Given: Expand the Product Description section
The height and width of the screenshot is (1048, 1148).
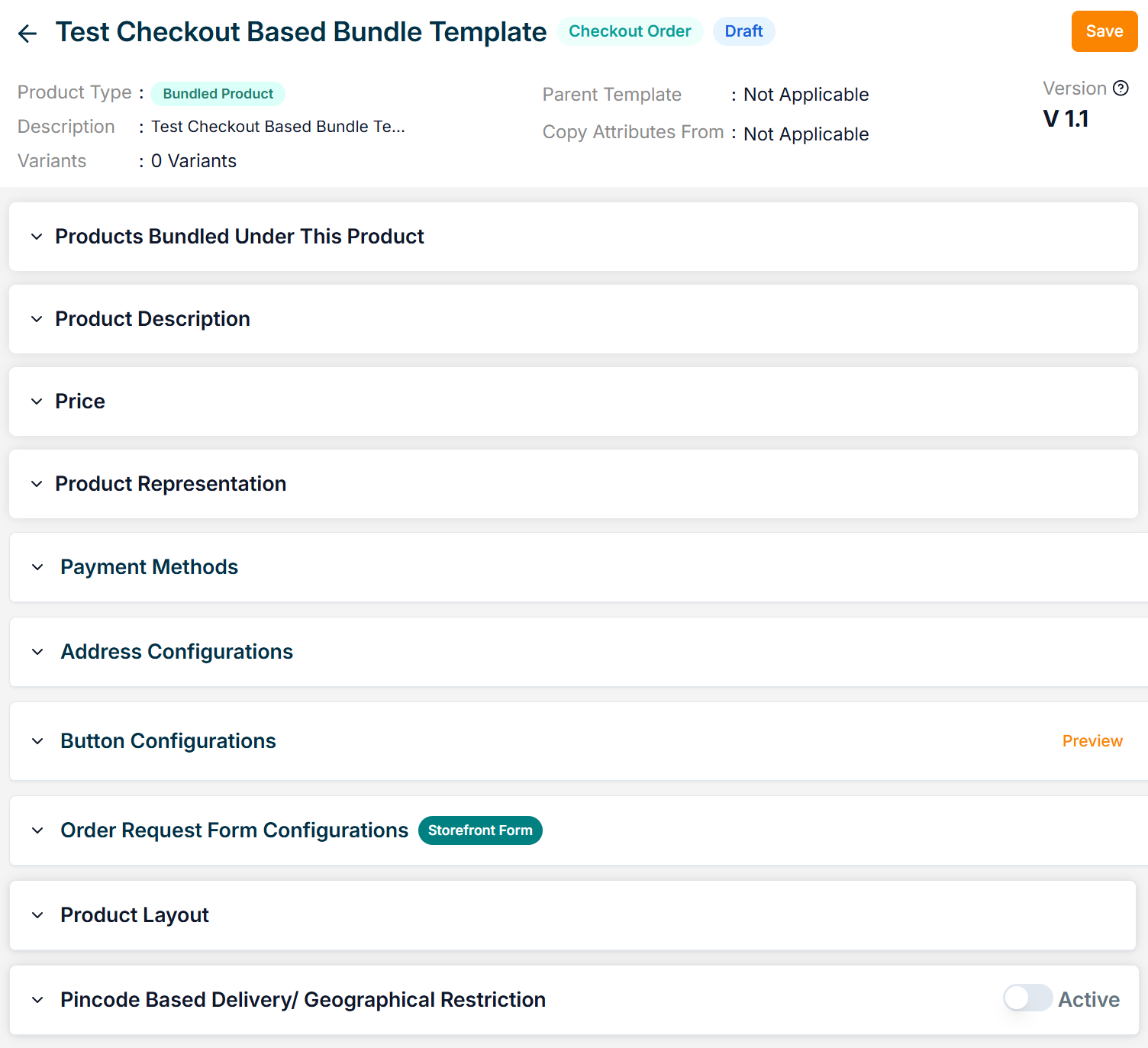Looking at the screenshot, I should (37, 319).
